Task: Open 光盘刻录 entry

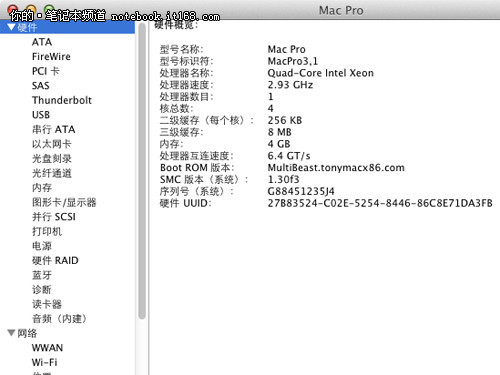Action: pos(52,158)
